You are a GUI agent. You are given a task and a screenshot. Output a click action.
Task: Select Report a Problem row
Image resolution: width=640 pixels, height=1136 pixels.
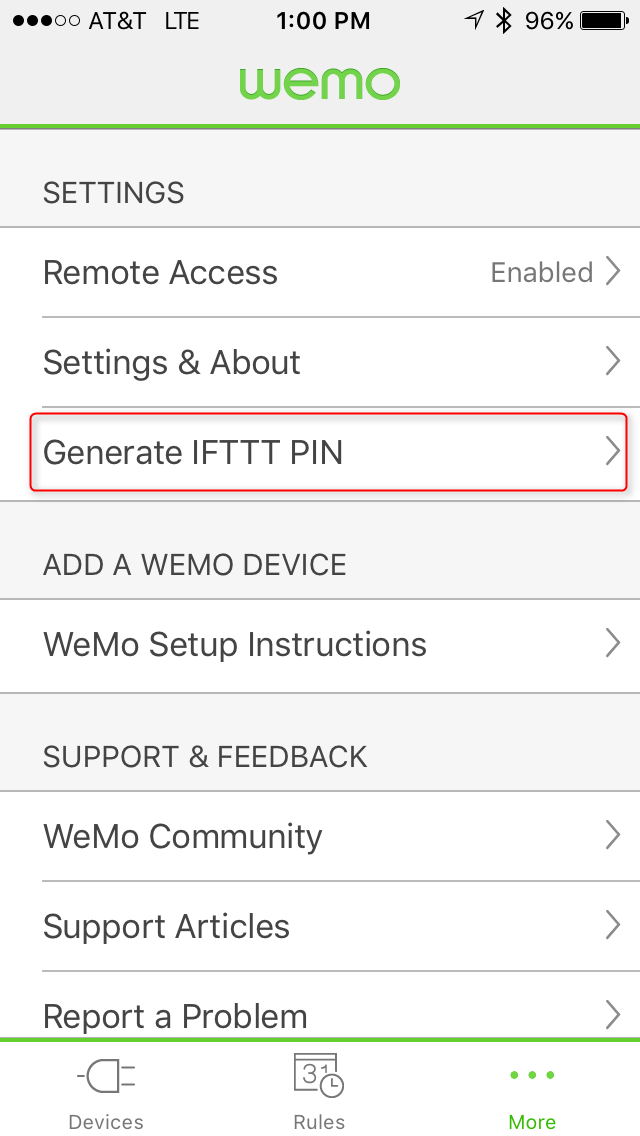click(320, 1006)
